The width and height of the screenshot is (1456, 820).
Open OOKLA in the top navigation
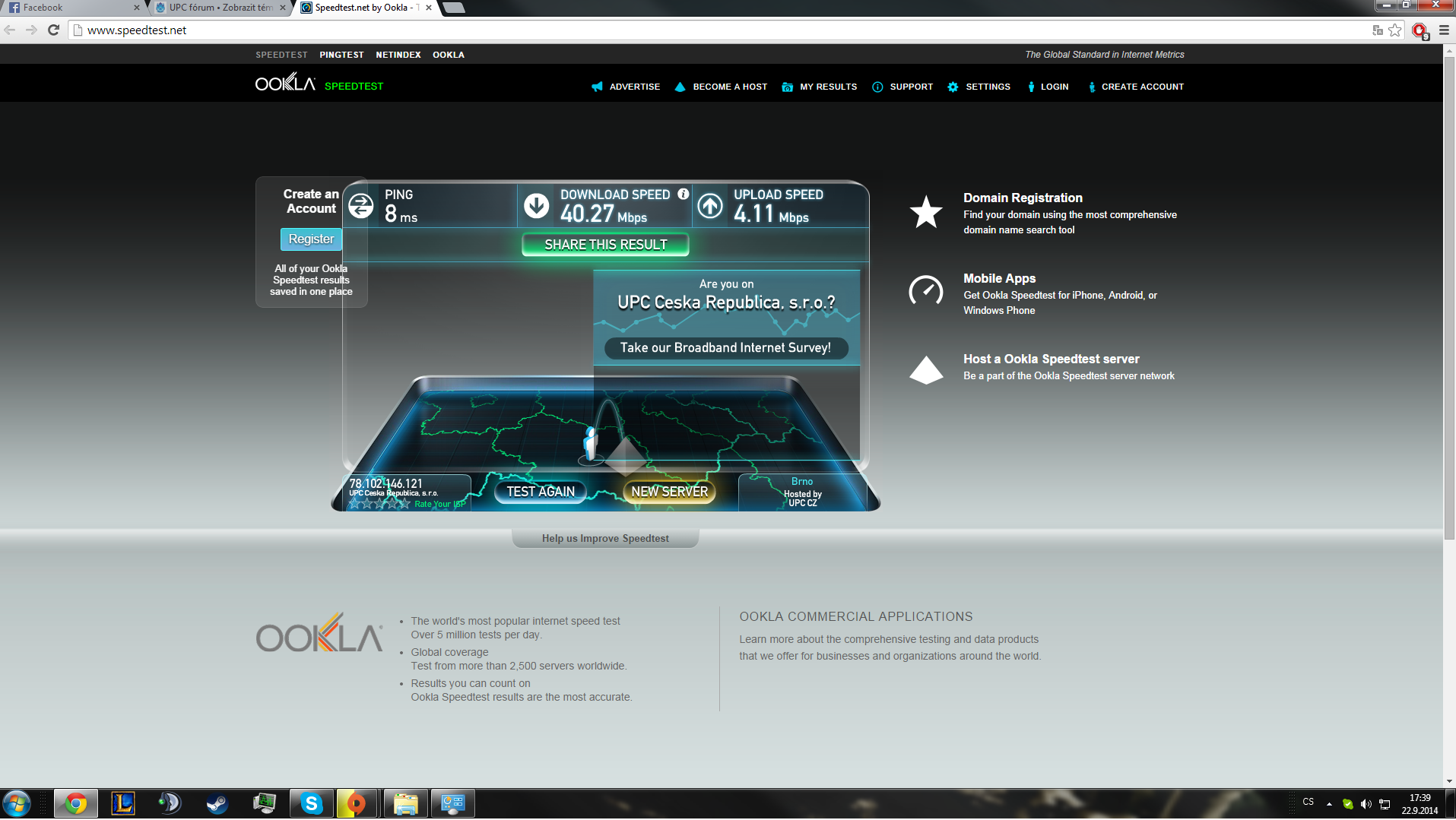pos(449,55)
